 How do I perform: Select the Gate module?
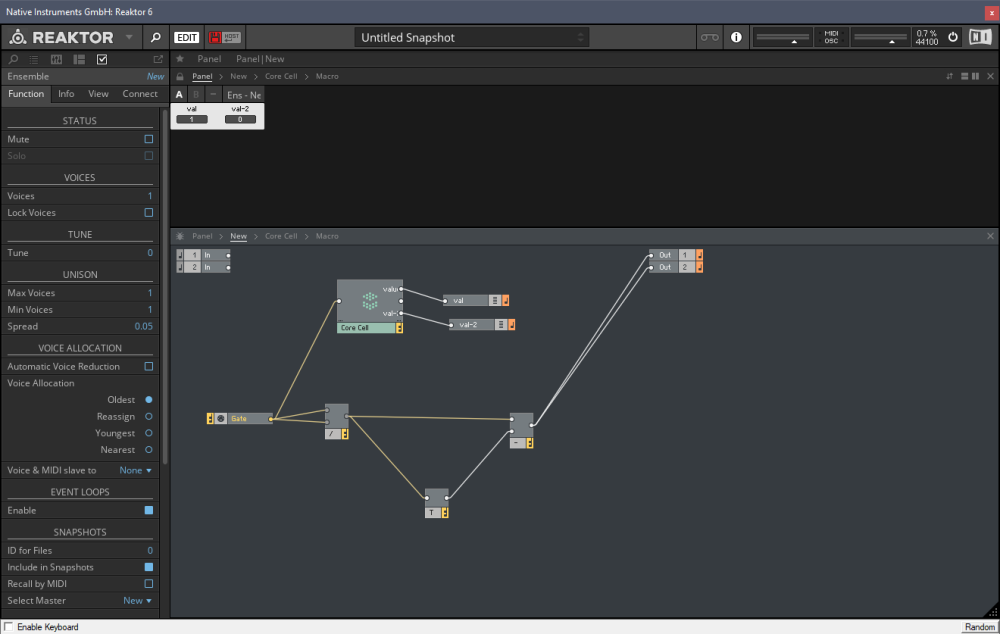[240, 418]
